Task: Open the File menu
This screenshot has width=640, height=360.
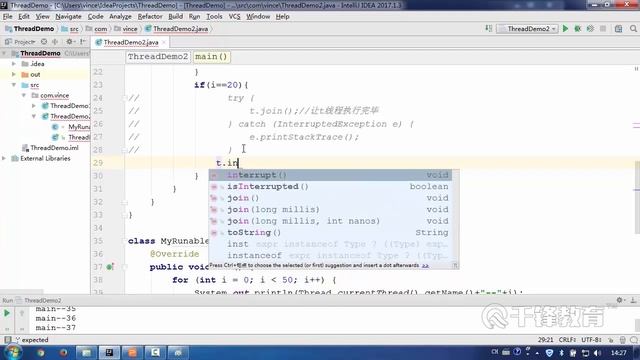Action: point(7,16)
